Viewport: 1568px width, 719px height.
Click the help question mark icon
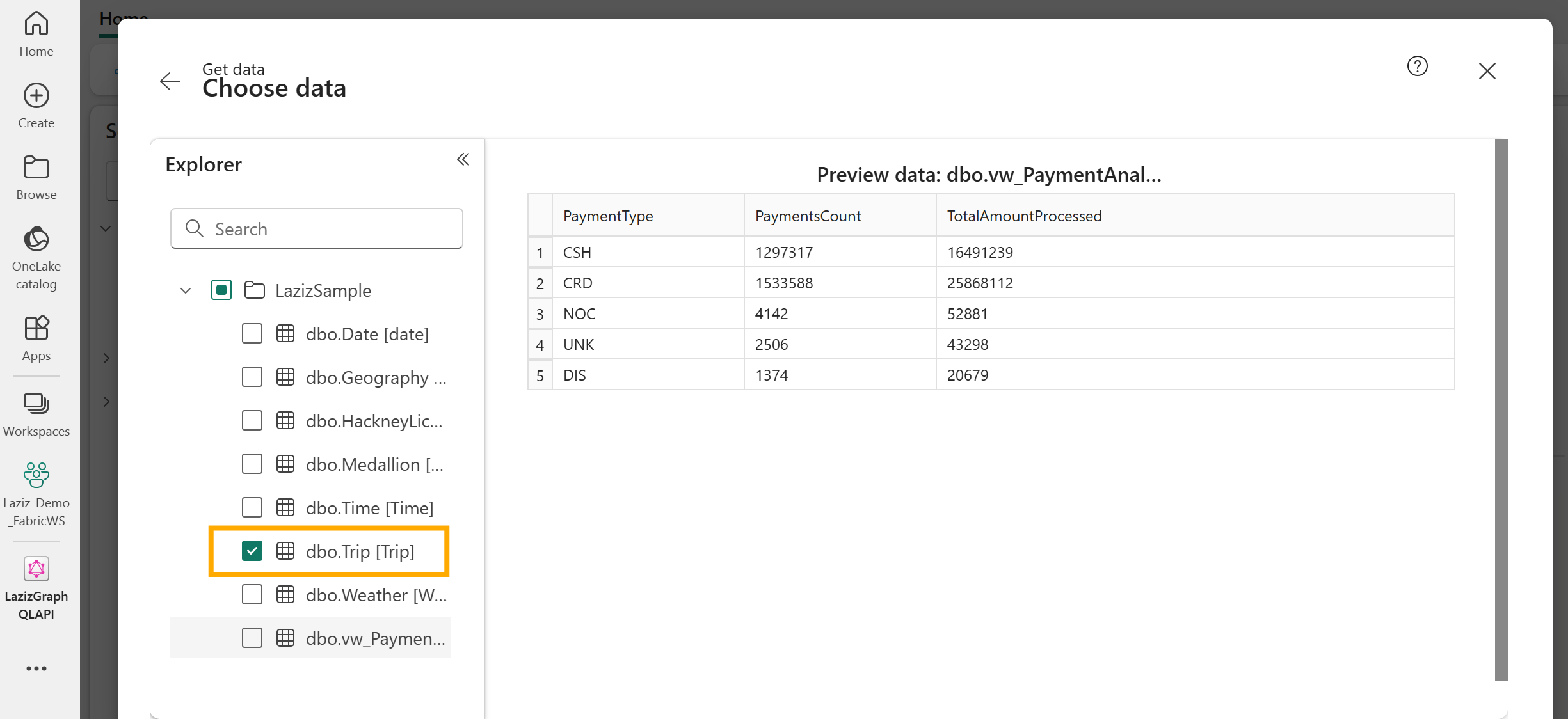coord(1417,66)
